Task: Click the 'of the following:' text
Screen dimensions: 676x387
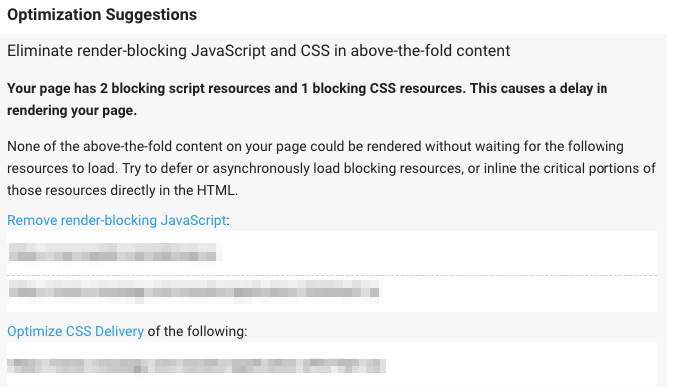Action: 197,331
